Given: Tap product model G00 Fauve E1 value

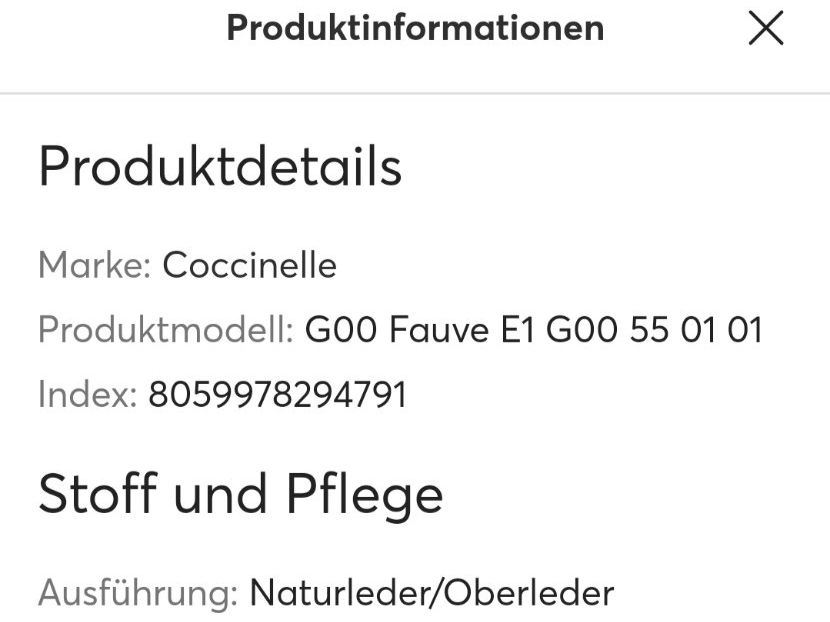Looking at the screenshot, I should [533, 329].
